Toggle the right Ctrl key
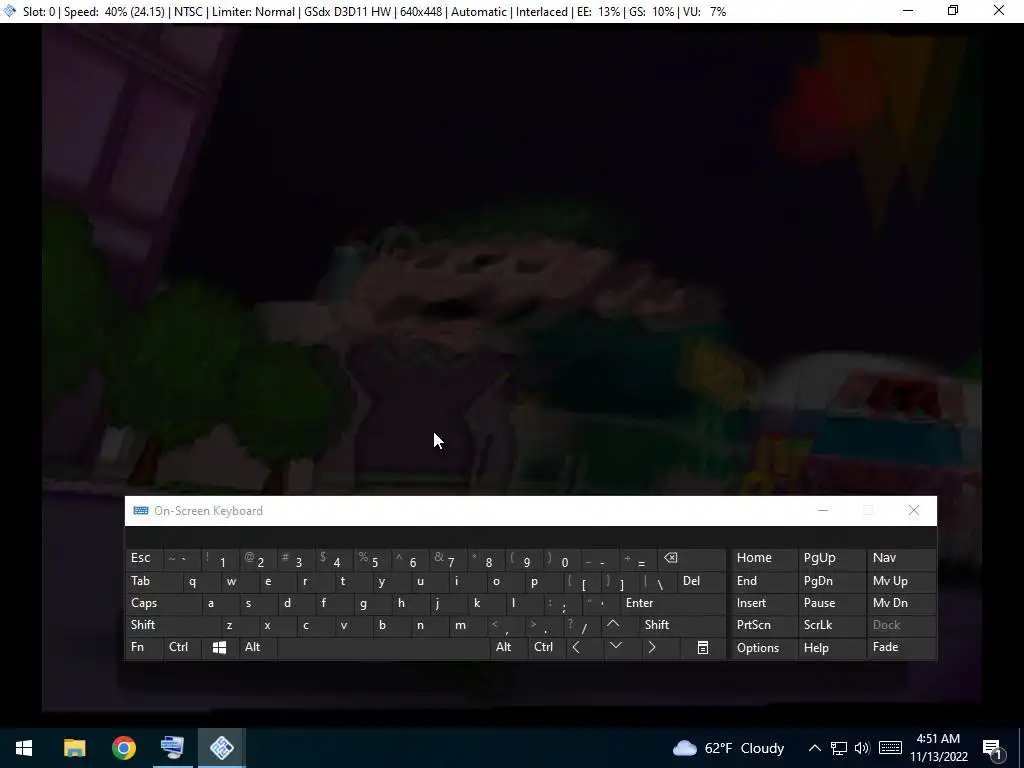The height and width of the screenshot is (768, 1024). pyautogui.click(x=546, y=647)
